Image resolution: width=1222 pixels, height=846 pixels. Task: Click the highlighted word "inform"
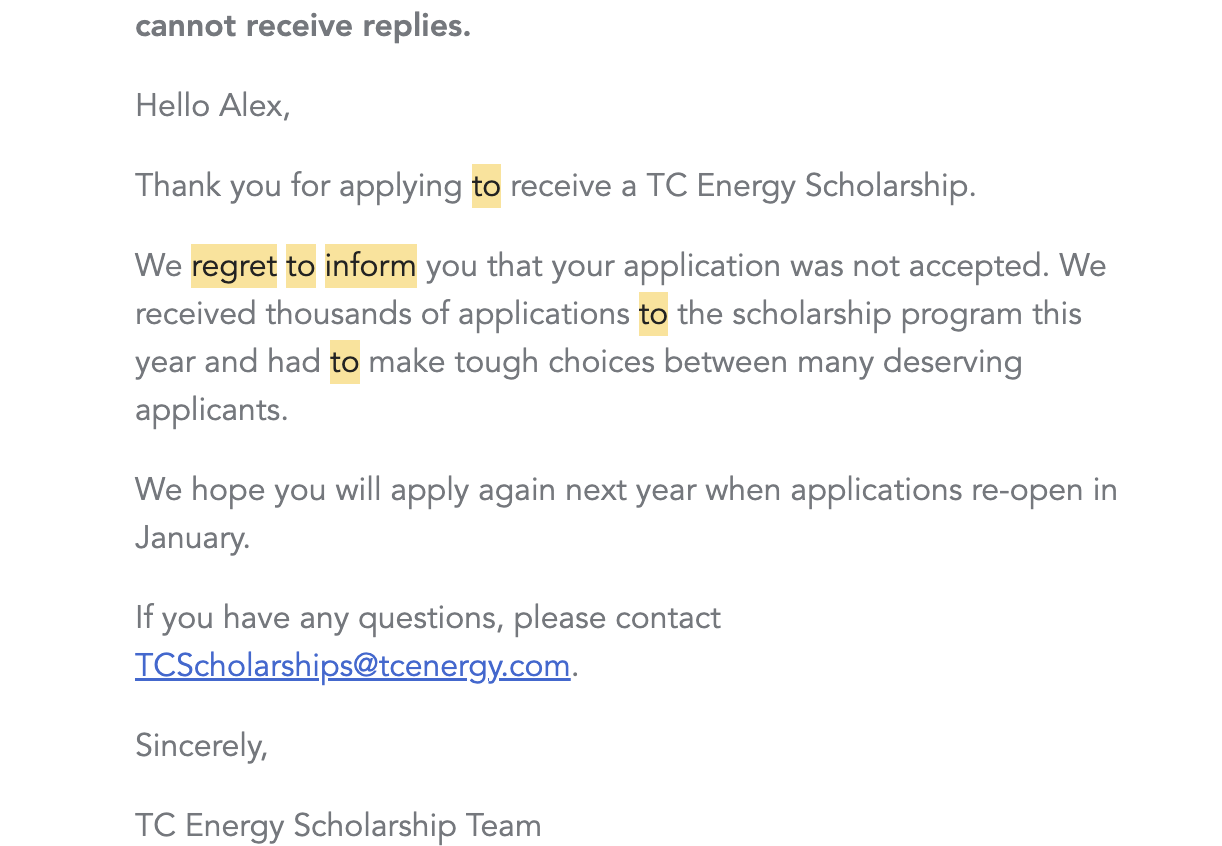370,266
